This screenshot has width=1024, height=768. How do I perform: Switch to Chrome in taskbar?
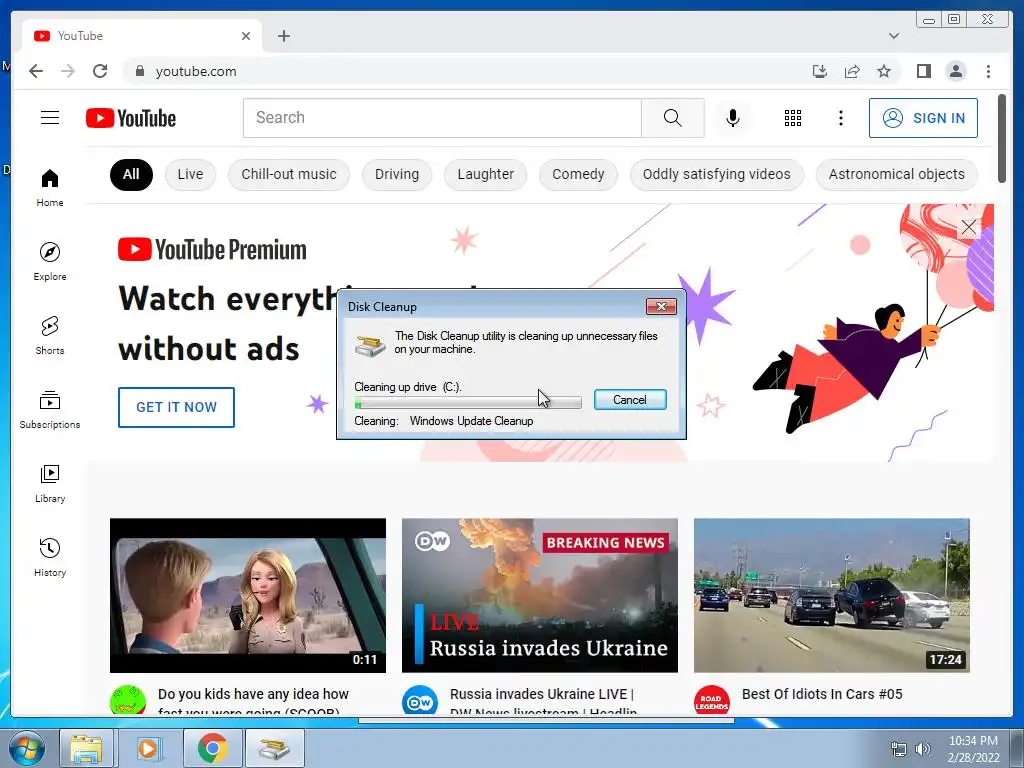tap(212, 748)
